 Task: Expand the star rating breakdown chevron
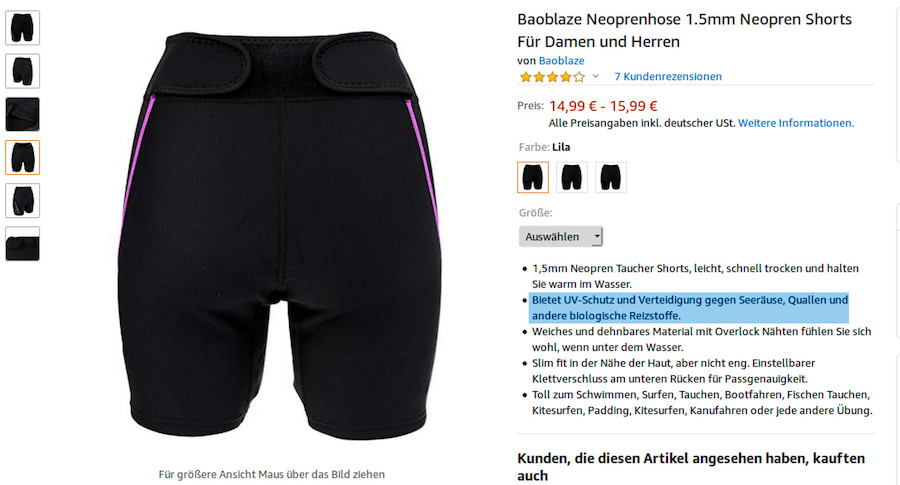pos(595,76)
